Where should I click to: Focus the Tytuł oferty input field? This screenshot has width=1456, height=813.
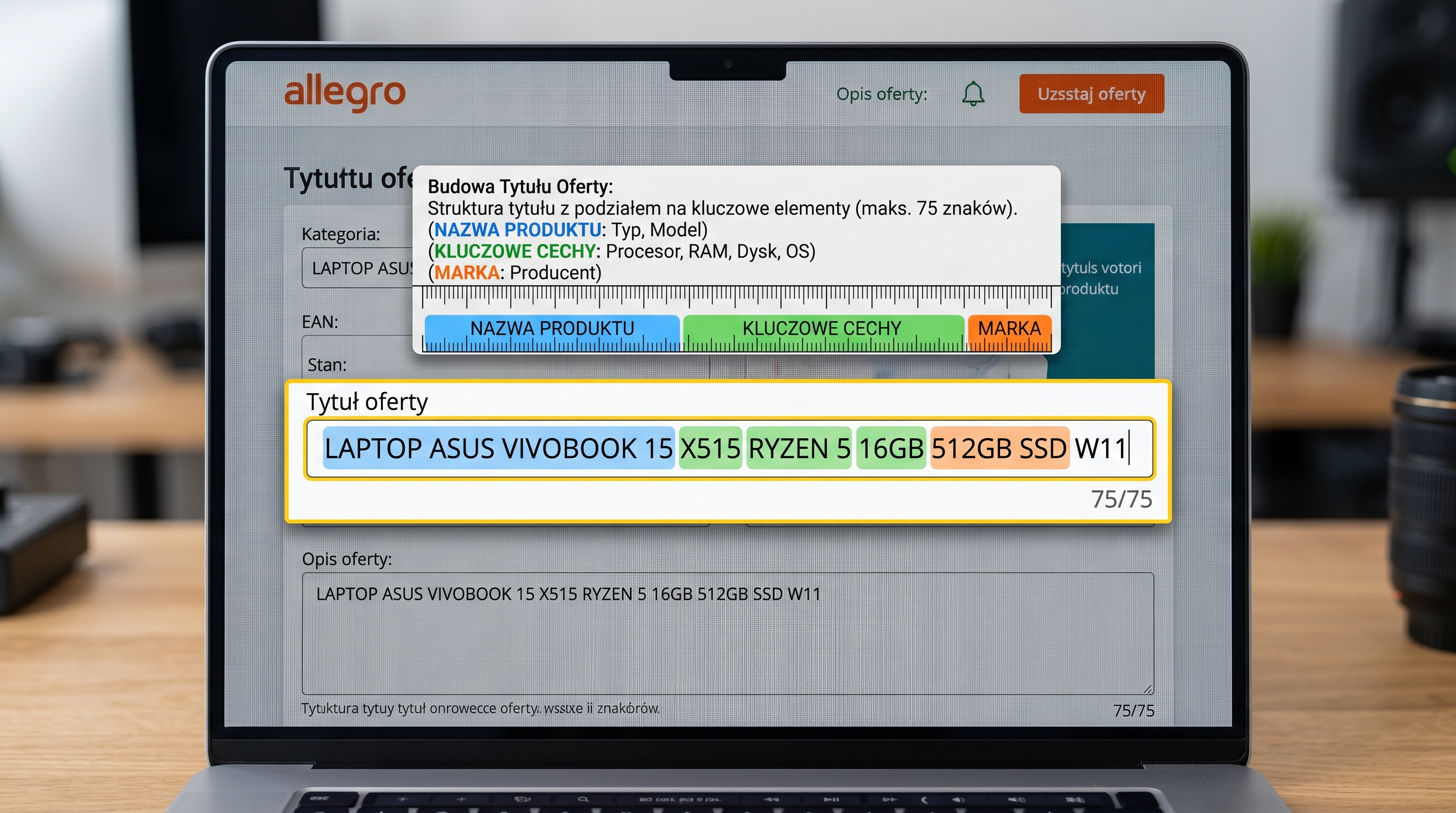[729, 448]
